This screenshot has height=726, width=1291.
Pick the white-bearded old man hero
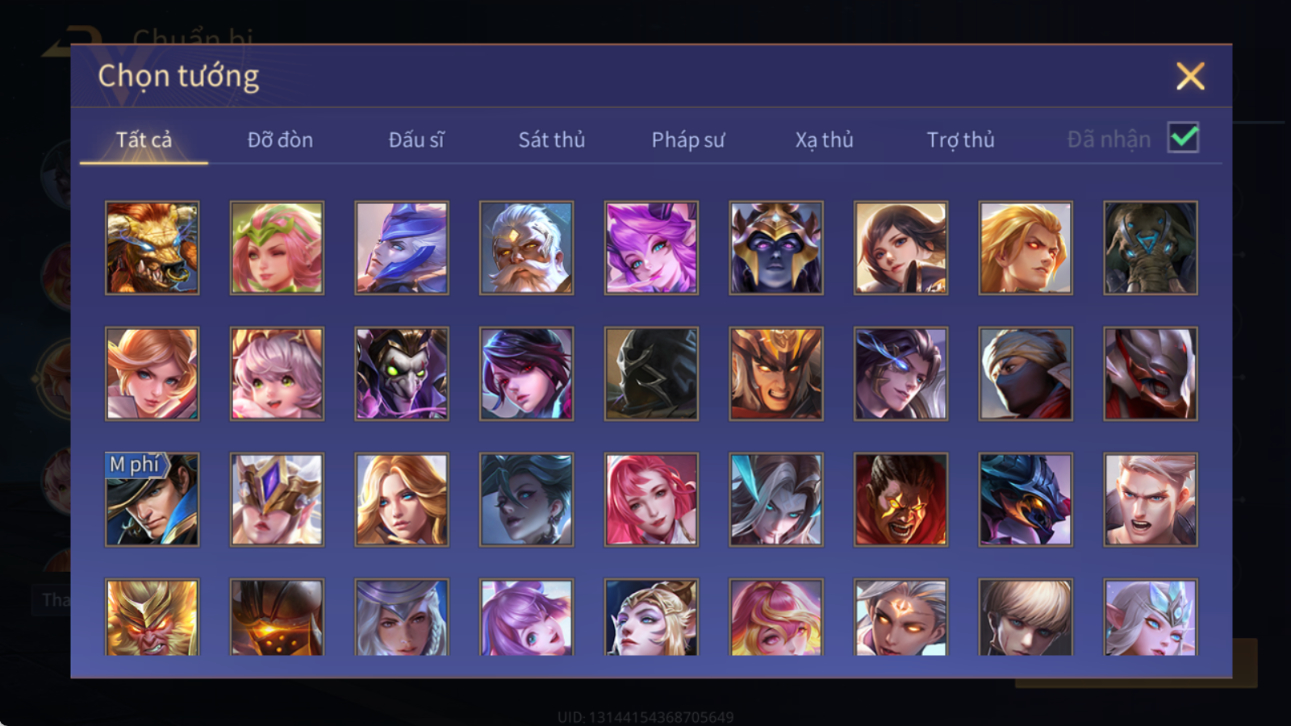coord(526,248)
